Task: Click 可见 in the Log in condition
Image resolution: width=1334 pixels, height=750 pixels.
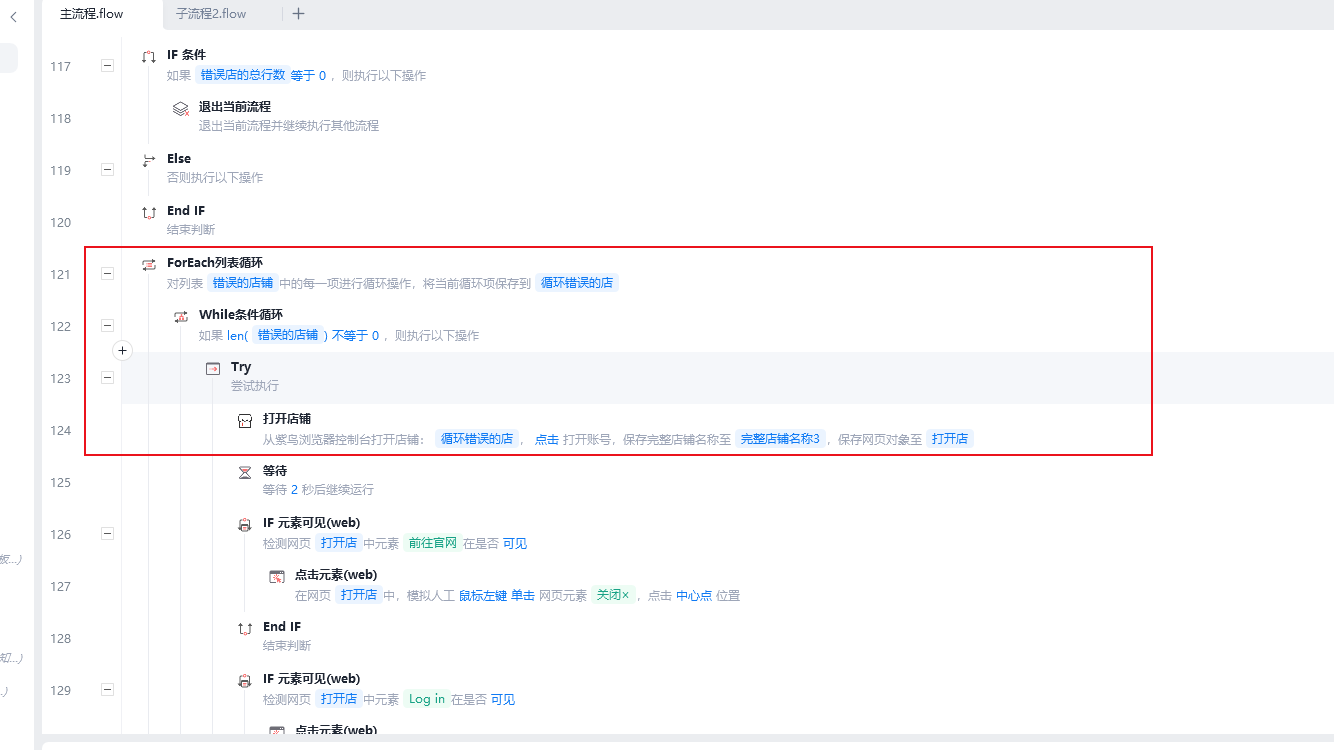Action: (x=503, y=699)
